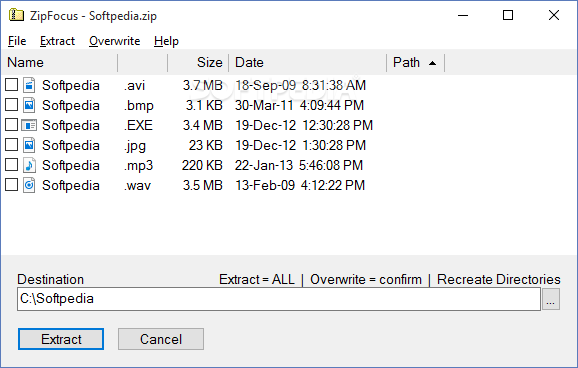578x368 pixels.
Task: Click the .mp3 extension cell
Action: (x=138, y=166)
